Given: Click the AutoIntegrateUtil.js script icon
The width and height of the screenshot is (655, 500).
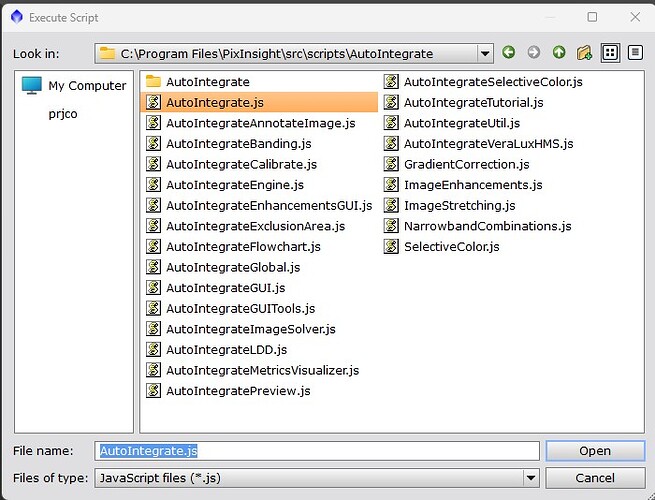Looking at the screenshot, I should (391, 123).
